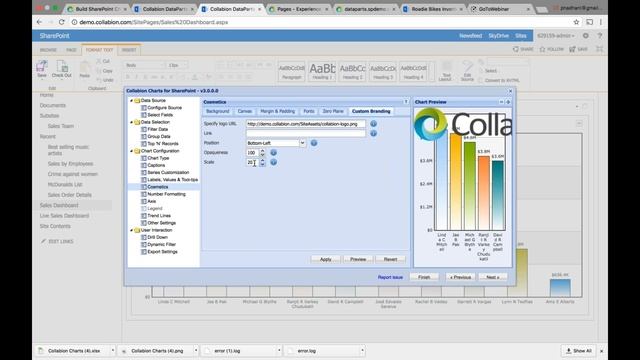Screen dimensions: 640x360
Task: Open Zero Plane tab
Action: coord(333,111)
